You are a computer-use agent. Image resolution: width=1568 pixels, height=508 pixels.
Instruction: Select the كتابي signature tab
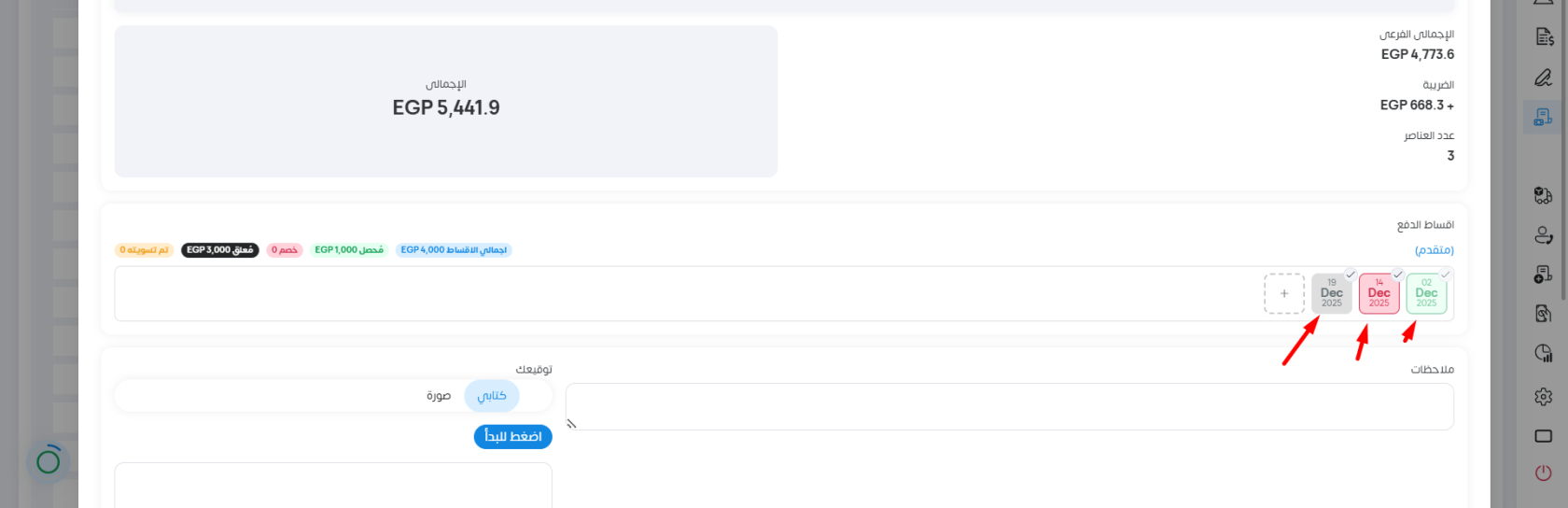[492, 396]
